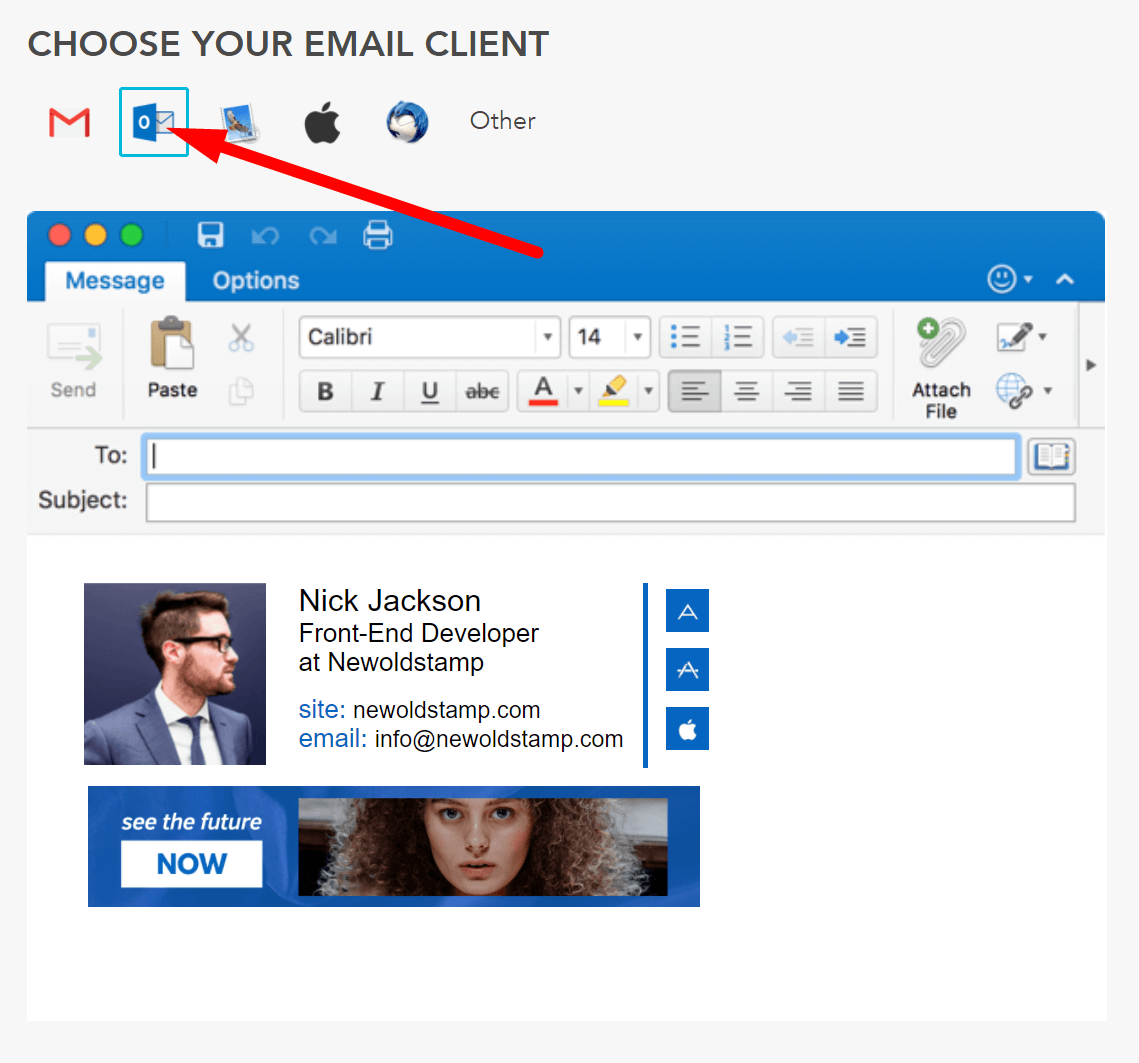Decrease the text indent
The image size is (1139, 1063).
(798, 337)
